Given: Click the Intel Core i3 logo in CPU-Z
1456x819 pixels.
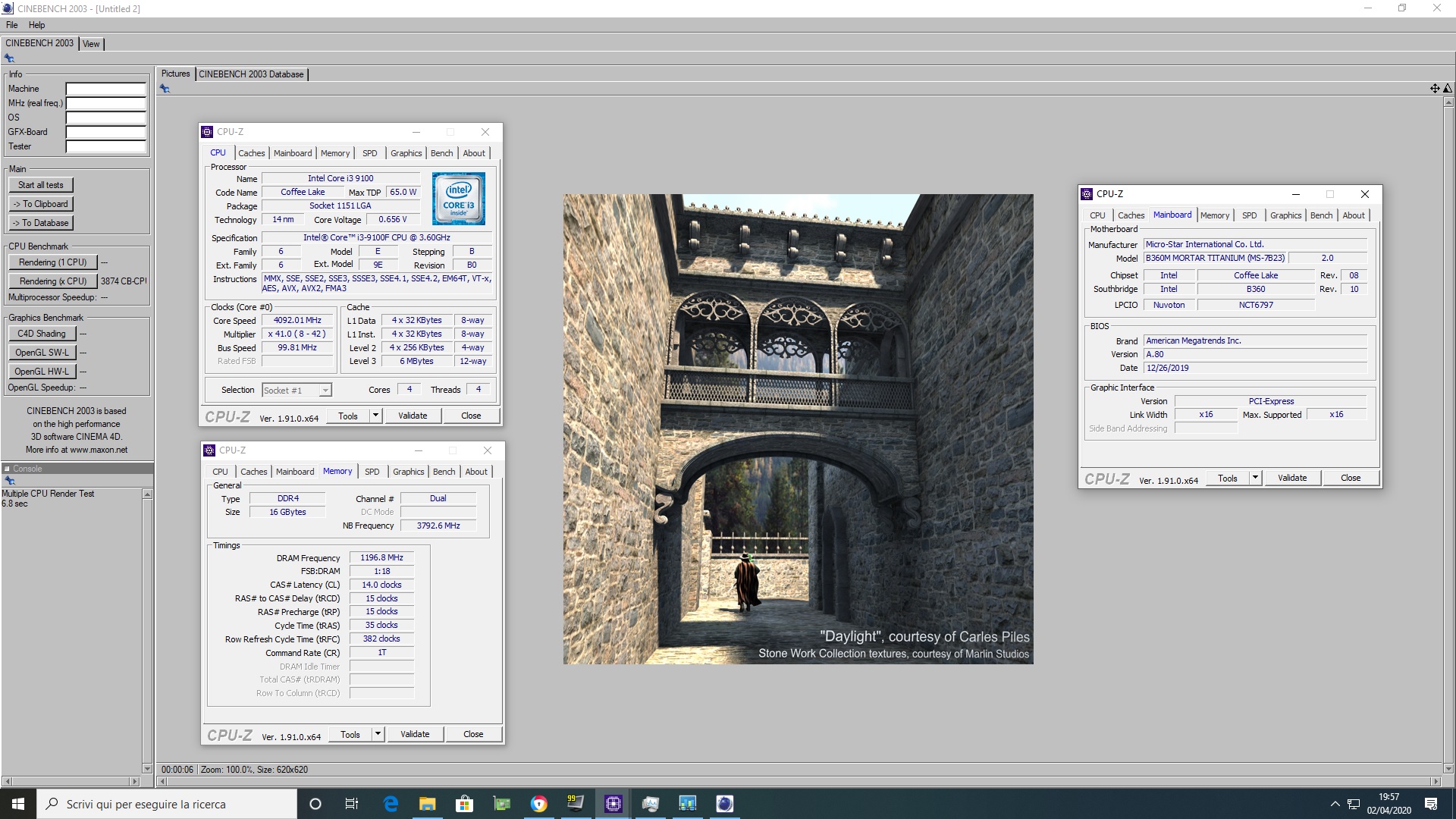Looking at the screenshot, I should (x=459, y=199).
